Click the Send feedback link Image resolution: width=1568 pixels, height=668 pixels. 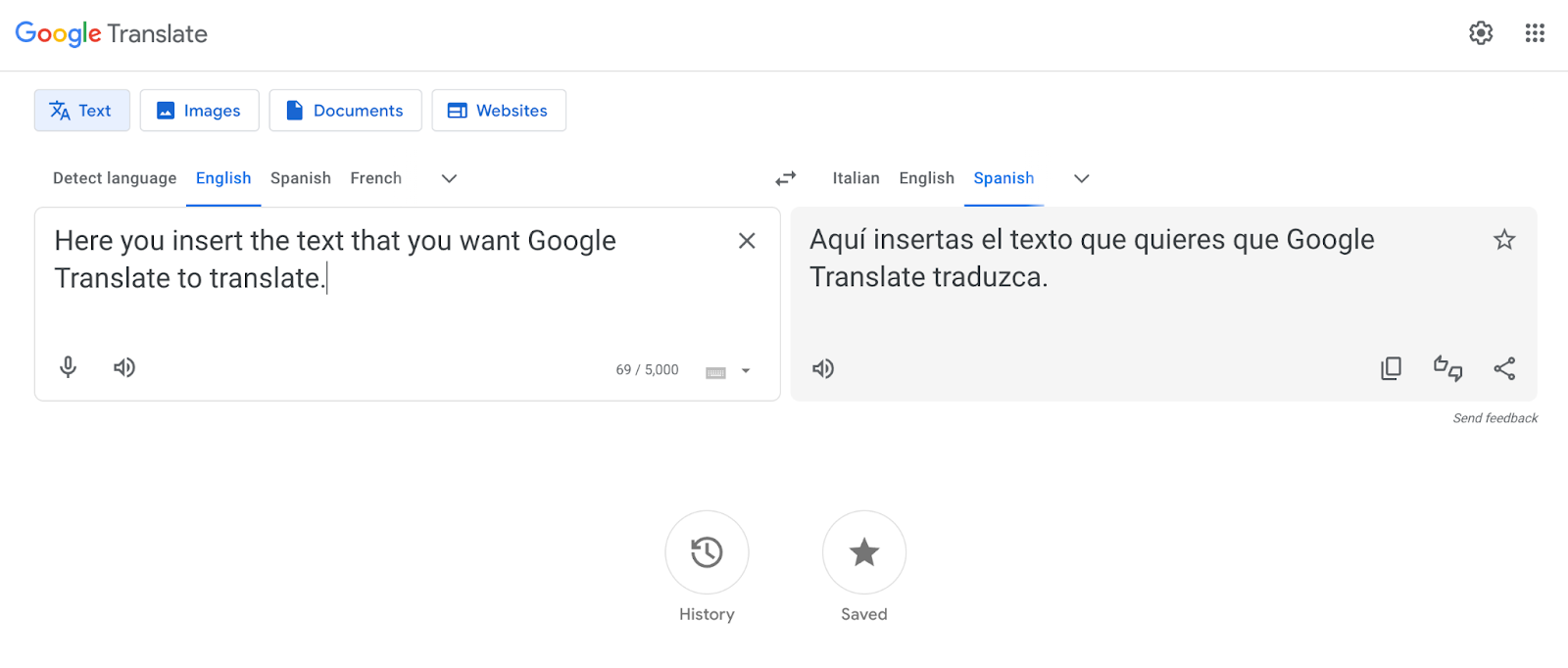coord(1494,417)
